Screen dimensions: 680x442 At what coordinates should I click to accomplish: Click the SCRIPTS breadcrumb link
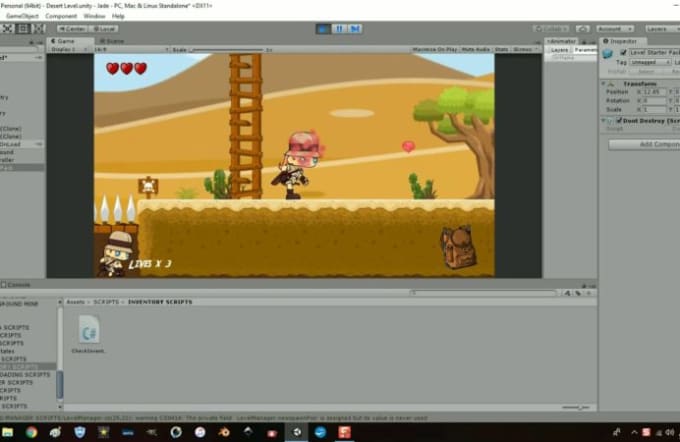(x=106, y=302)
